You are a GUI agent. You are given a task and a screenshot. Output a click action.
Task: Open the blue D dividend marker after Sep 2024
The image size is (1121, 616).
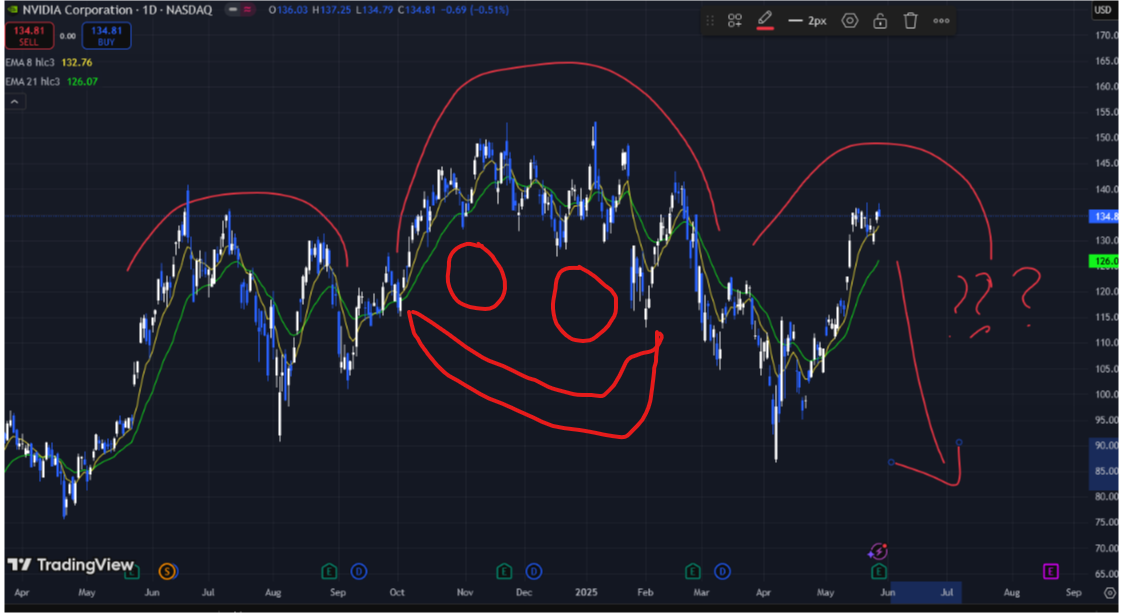[x=359, y=571]
